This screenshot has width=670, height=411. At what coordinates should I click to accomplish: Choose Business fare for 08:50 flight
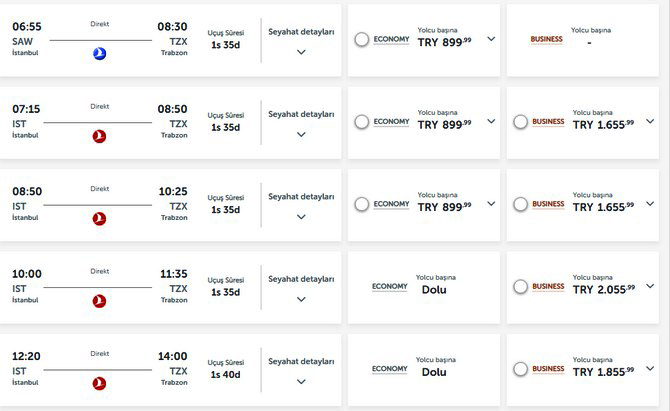521,204
